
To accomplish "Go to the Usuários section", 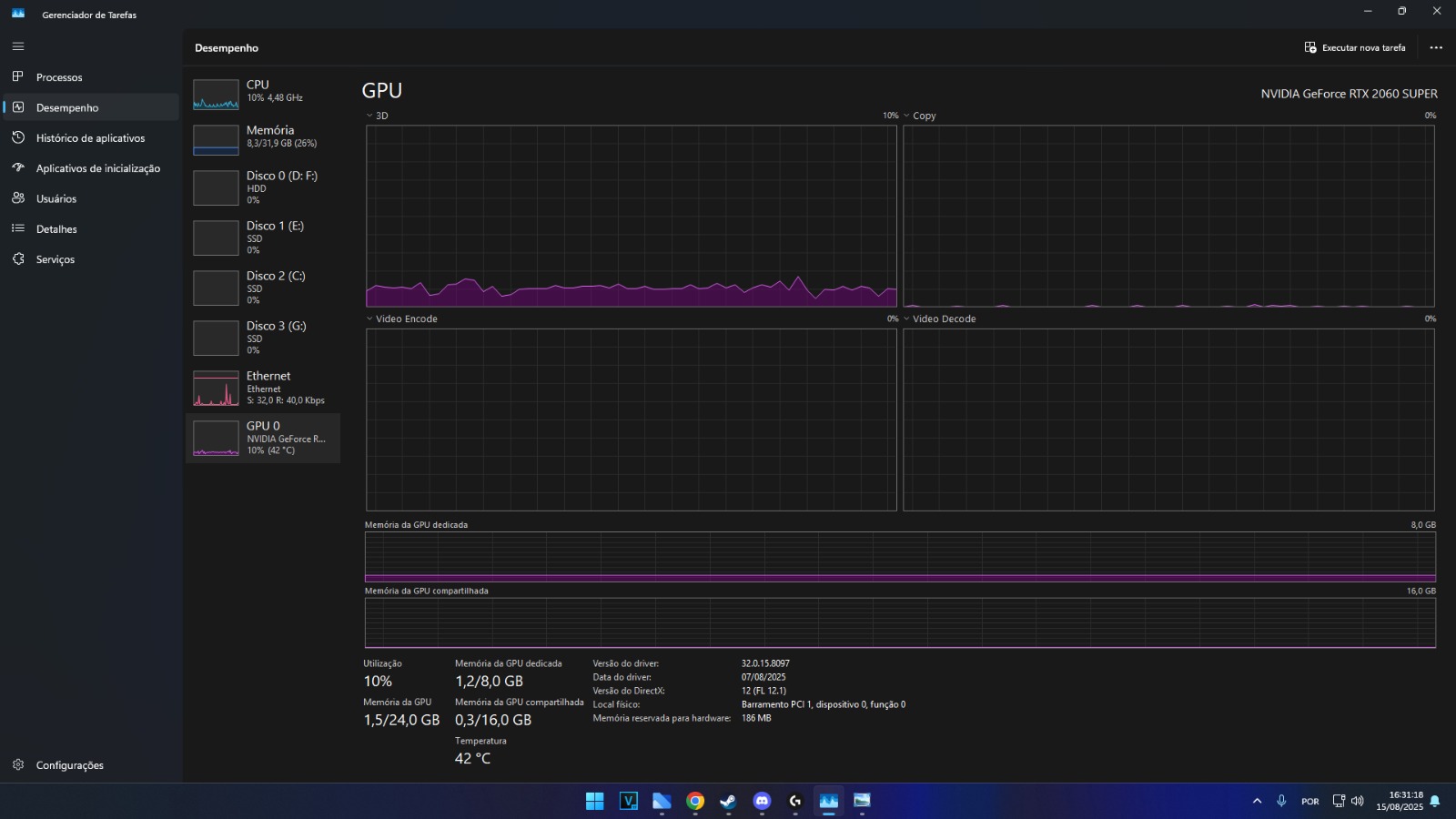I will (x=56, y=198).
